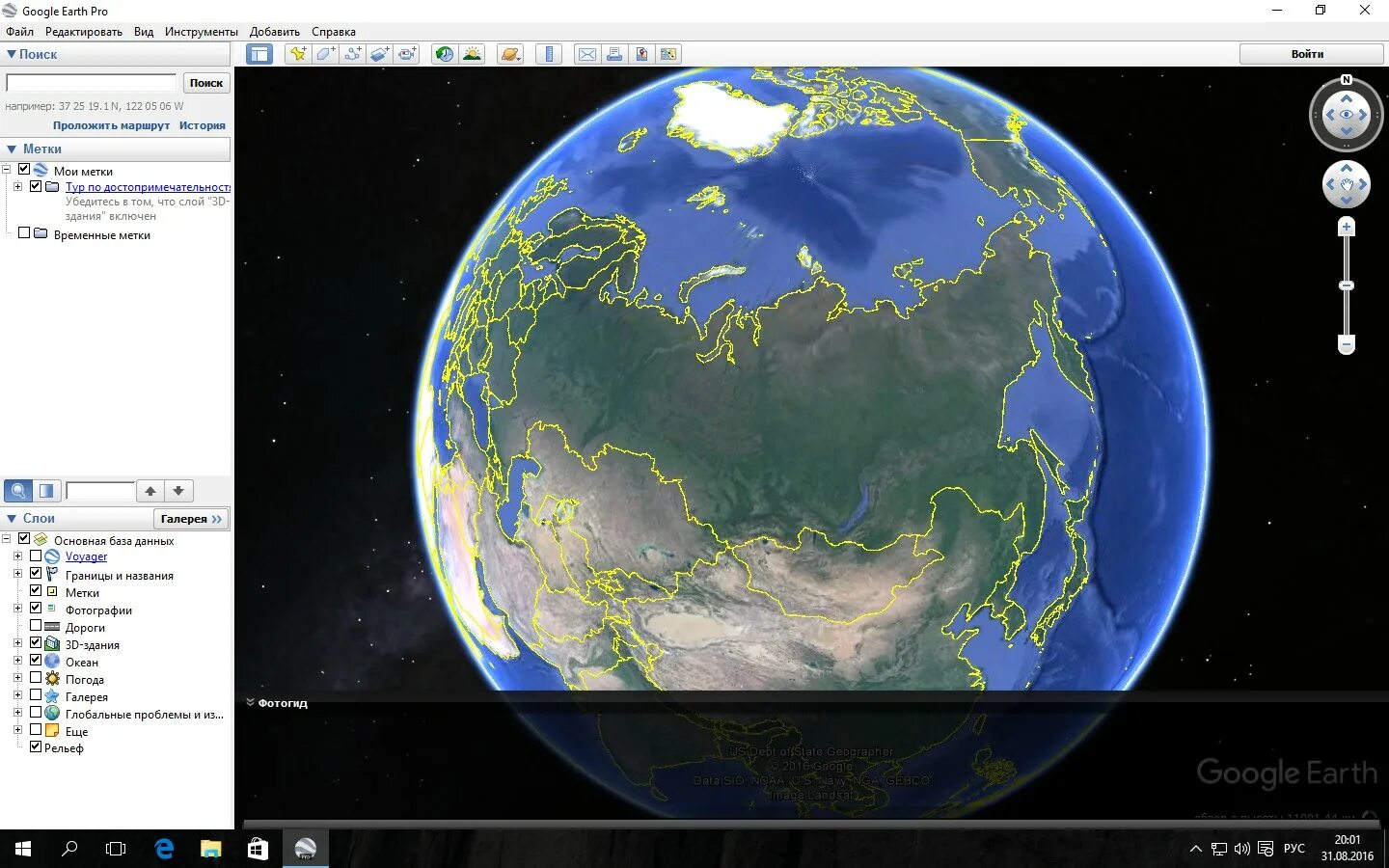The width and height of the screenshot is (1389, 868).
Task: Open the Галерея button in layers
Action: point(191,519)
